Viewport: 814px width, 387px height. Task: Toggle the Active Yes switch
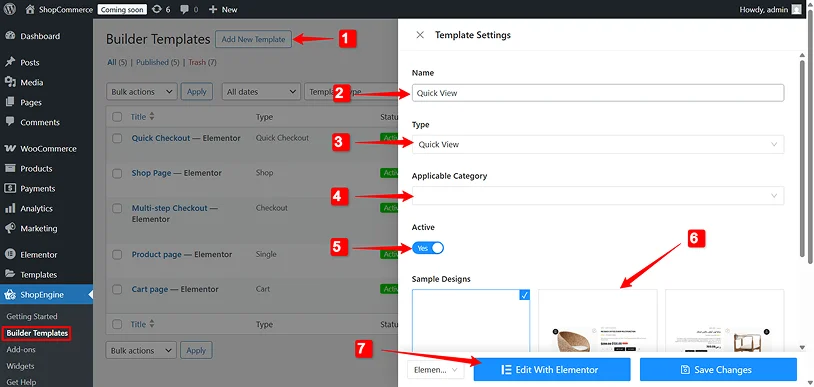[428, 248]
